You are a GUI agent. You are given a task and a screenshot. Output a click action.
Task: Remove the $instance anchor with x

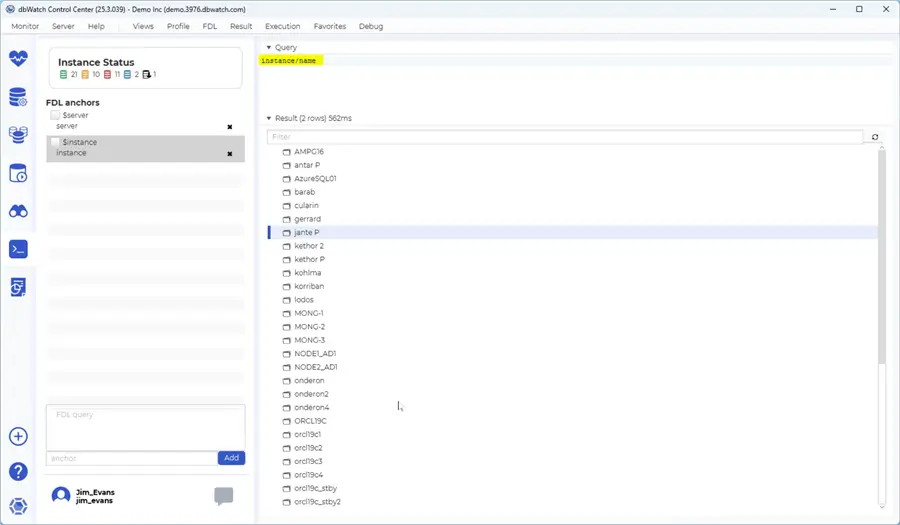[230, 154]
